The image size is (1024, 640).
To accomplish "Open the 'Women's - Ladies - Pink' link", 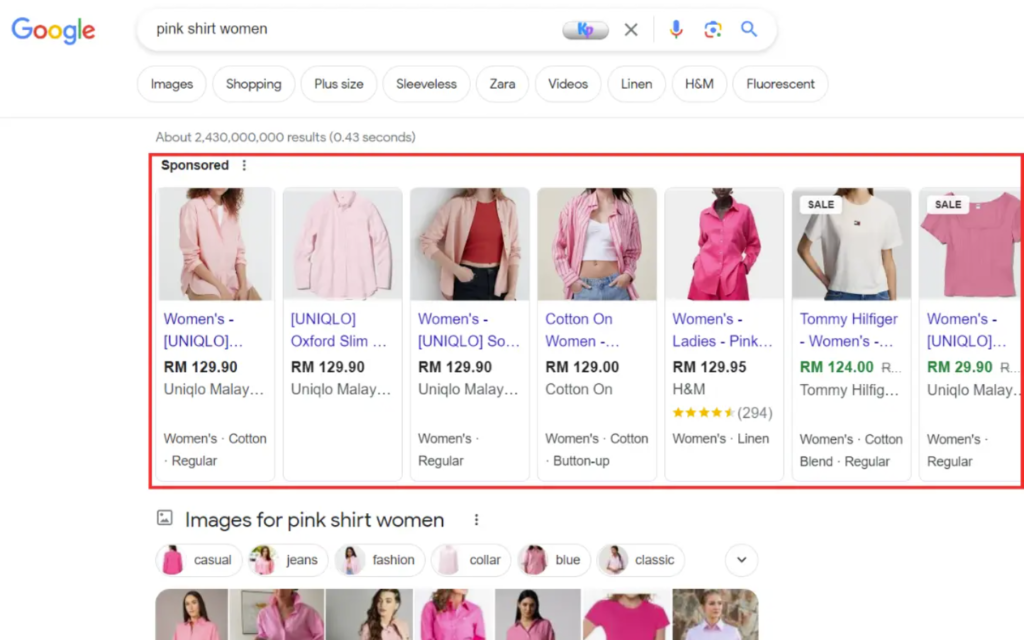I will pyautogui.click(x=722, y=330).
